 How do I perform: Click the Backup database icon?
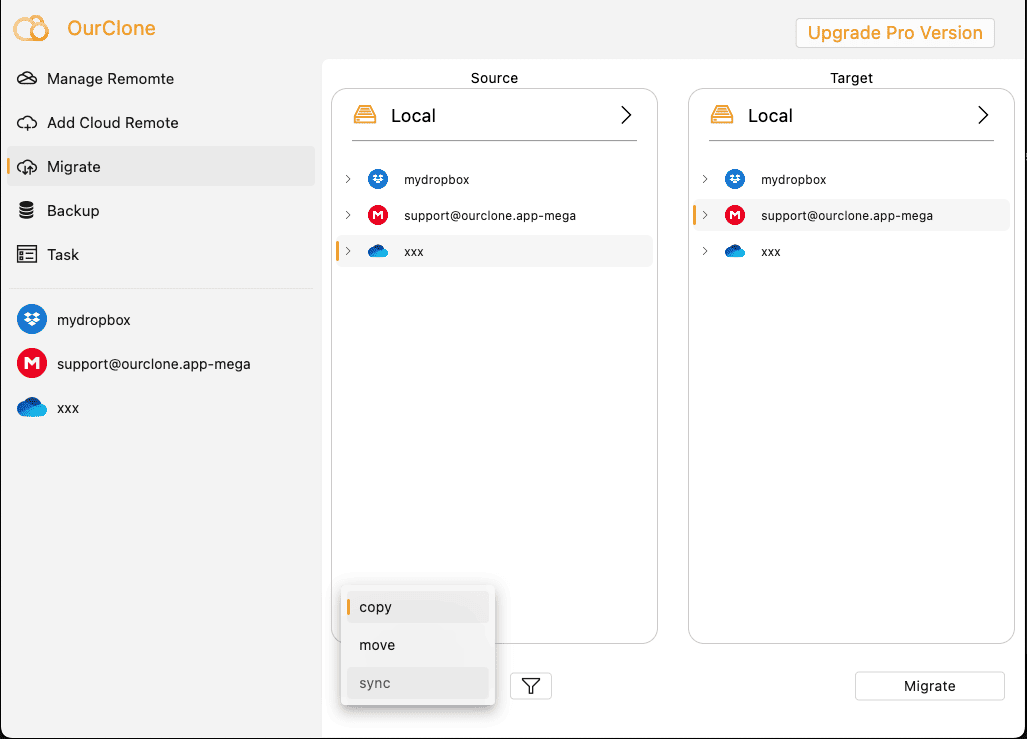click(26, 210)
